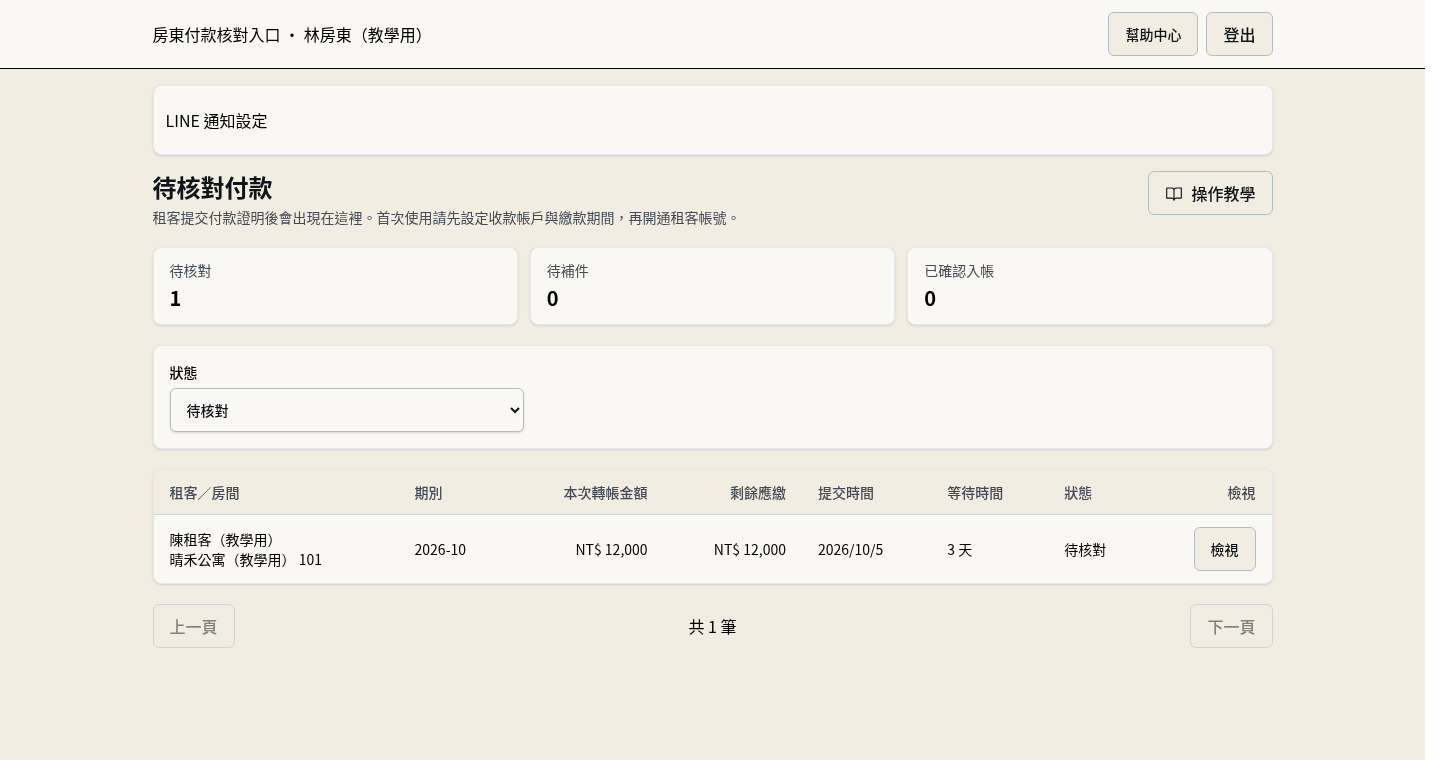
Task: Click the submit date 2026/10/5
Action: pyautogui.click(x=851, y=550)
